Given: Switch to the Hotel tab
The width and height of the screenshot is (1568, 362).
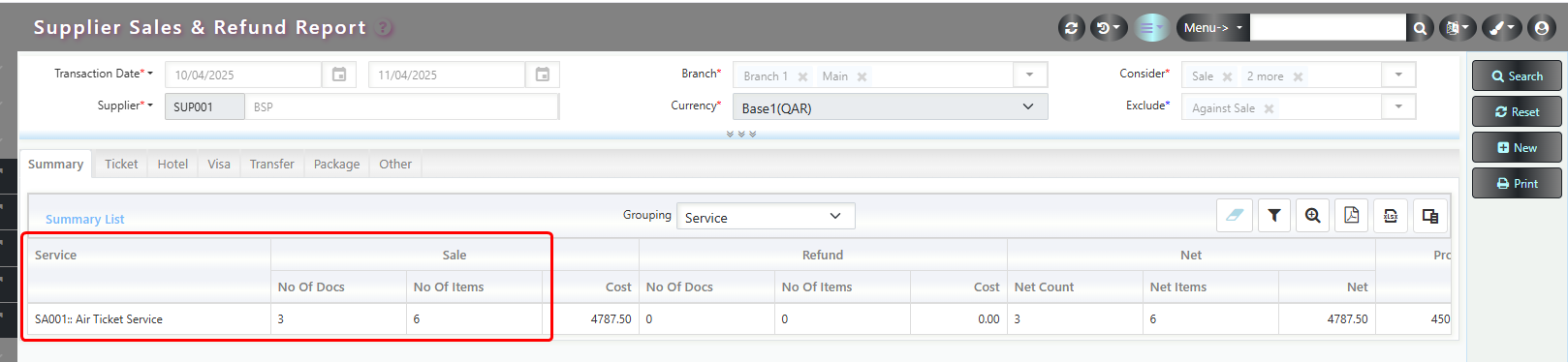Looking at the screenshot, I should click(172, 165).
